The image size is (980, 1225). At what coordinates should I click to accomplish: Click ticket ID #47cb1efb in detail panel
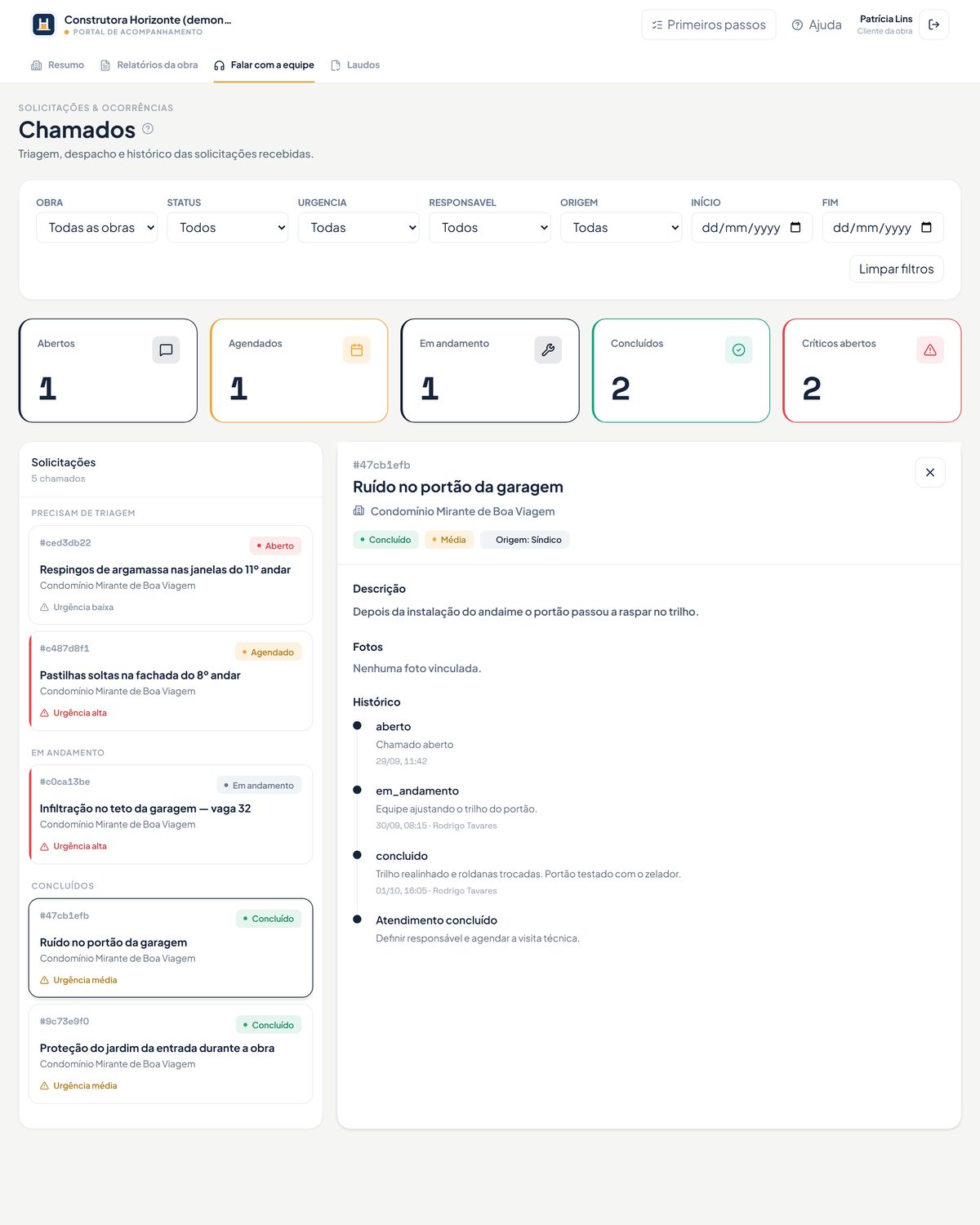[x=381, y=465]
